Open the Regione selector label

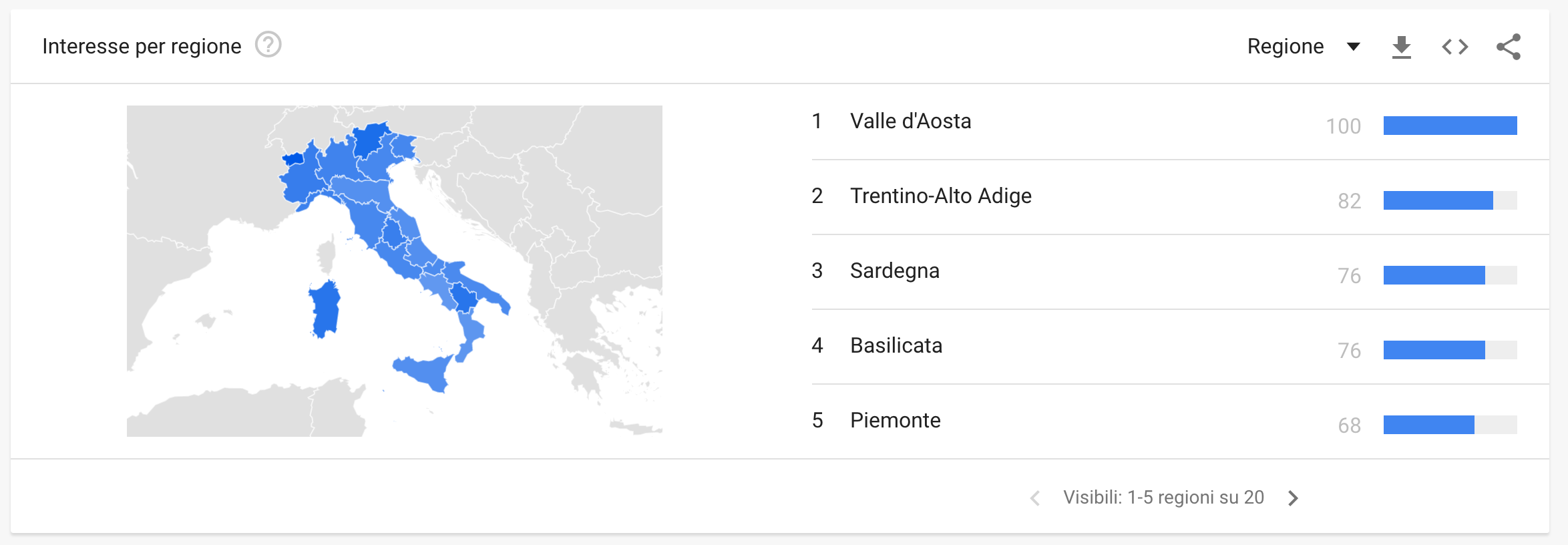tap(1285, 46)
